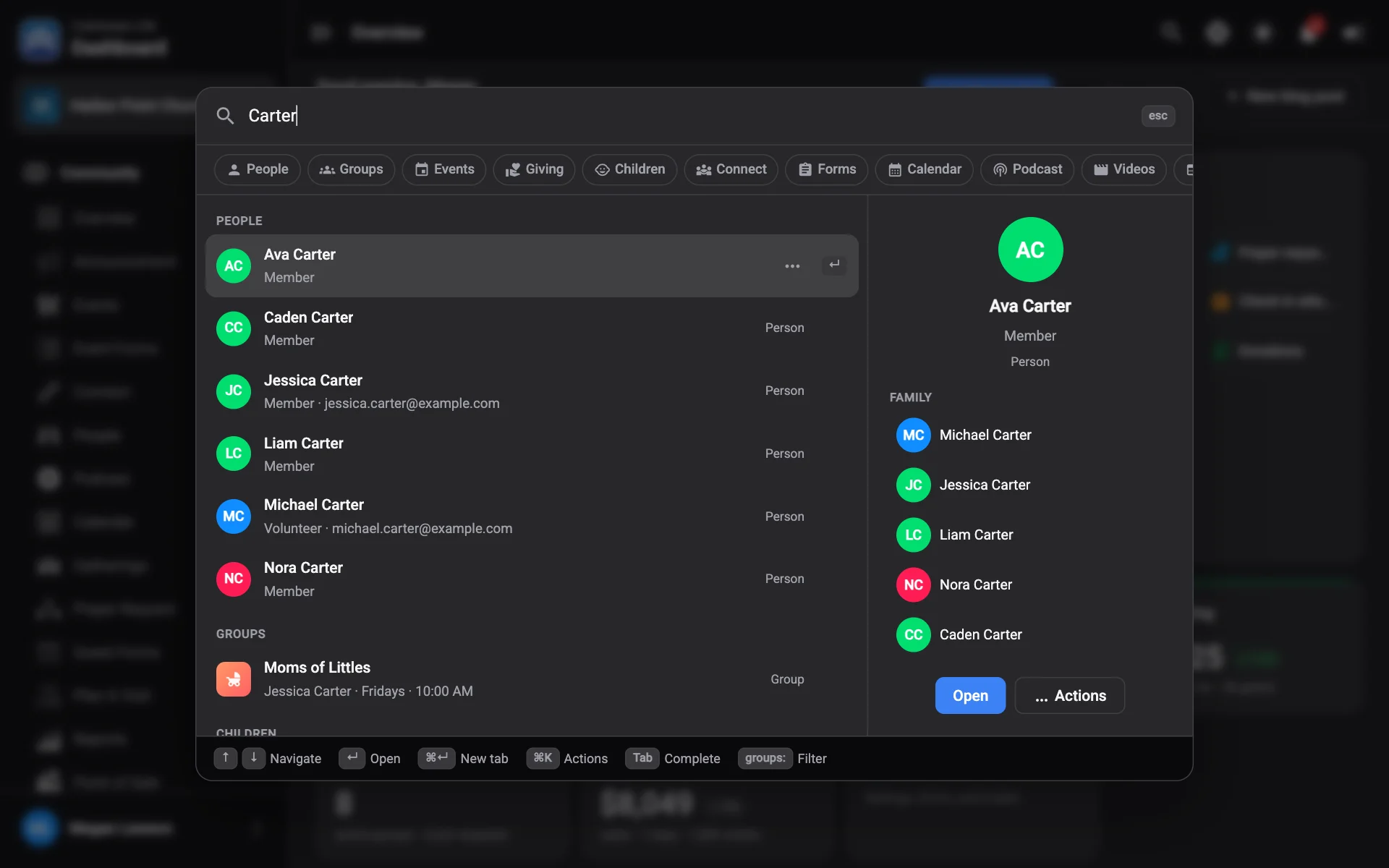Filter results by Podcast chip

(x=1027, y=169)
